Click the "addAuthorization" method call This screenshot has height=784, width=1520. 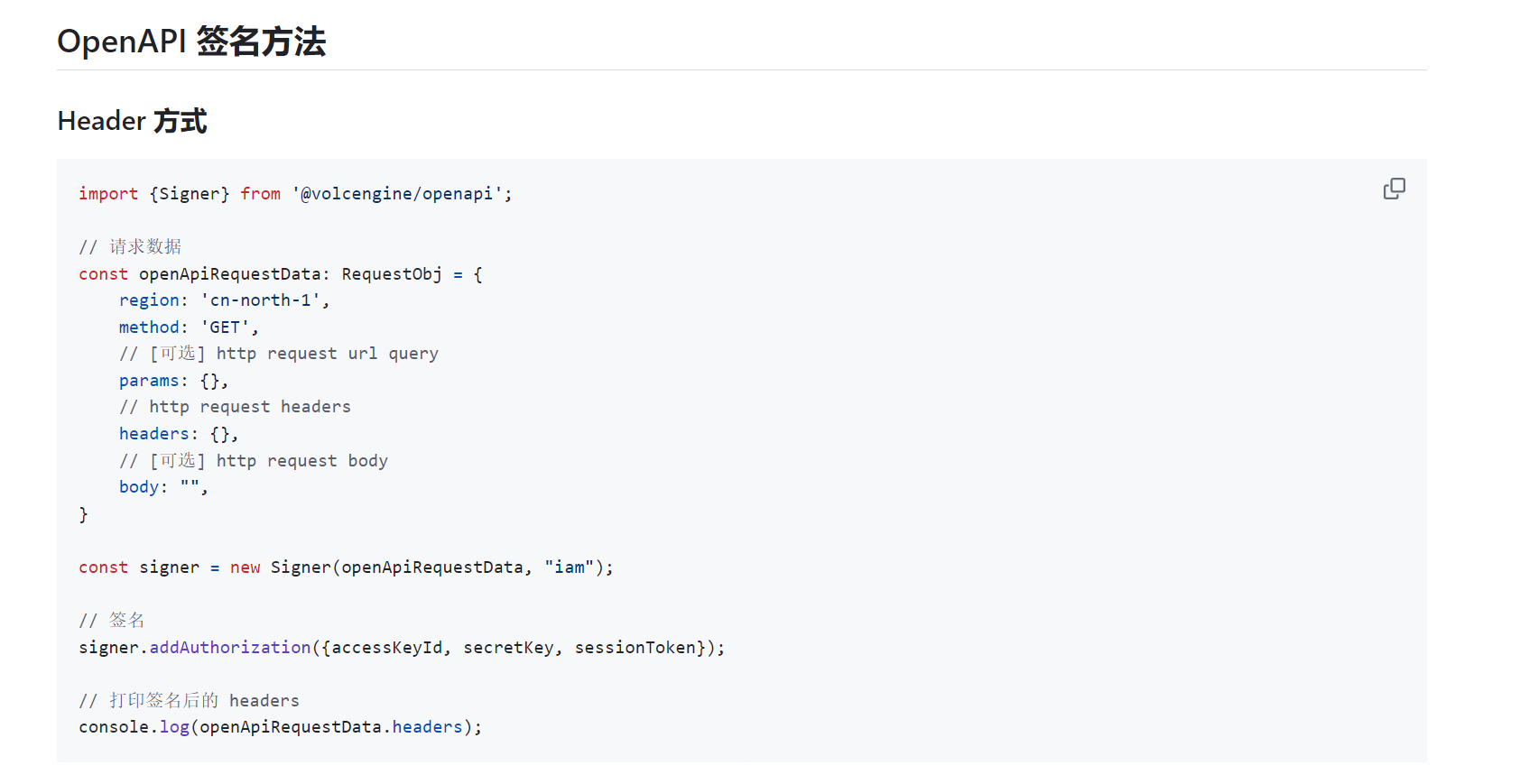tap(230, 648)
